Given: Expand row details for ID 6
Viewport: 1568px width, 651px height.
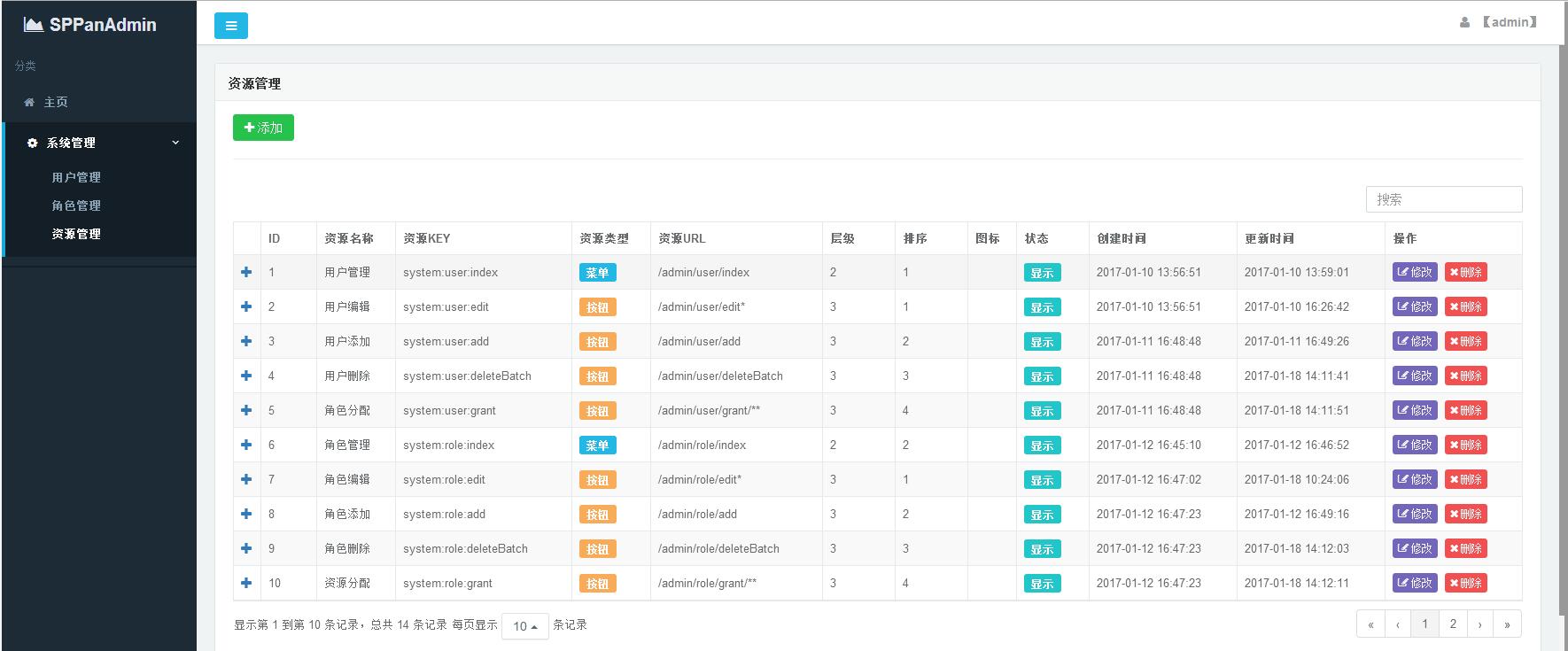Looking at the screenshot, I should click(246, 445).
